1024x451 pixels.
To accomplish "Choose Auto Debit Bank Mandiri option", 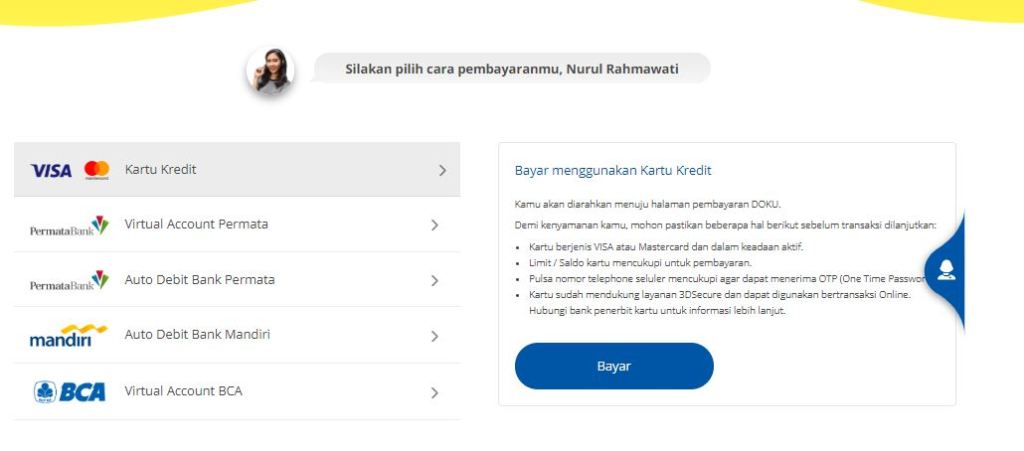I will pyautogui.click(x=197, y=335).
